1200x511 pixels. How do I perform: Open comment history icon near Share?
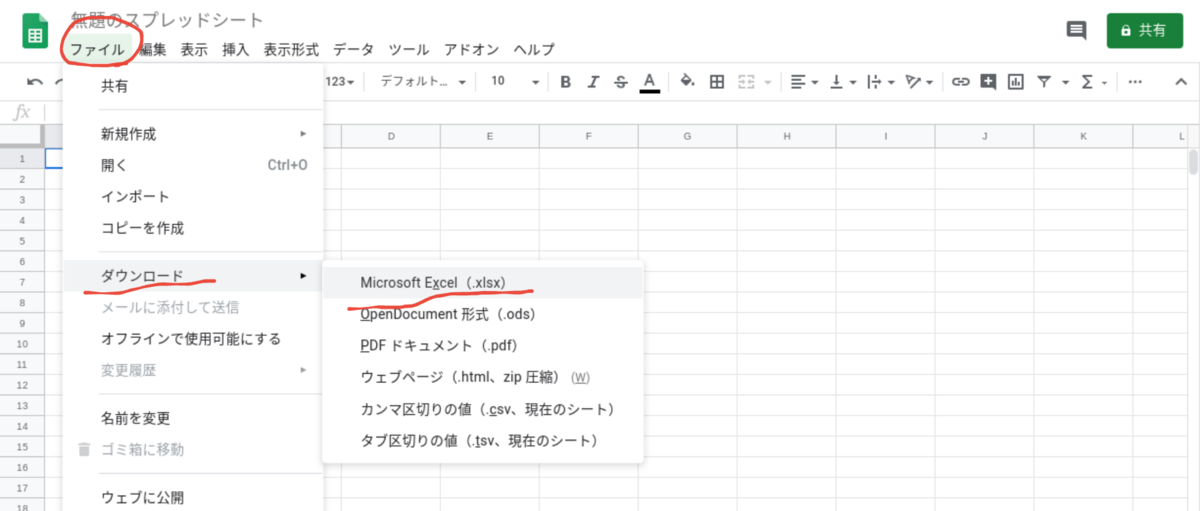[1077, 30]
